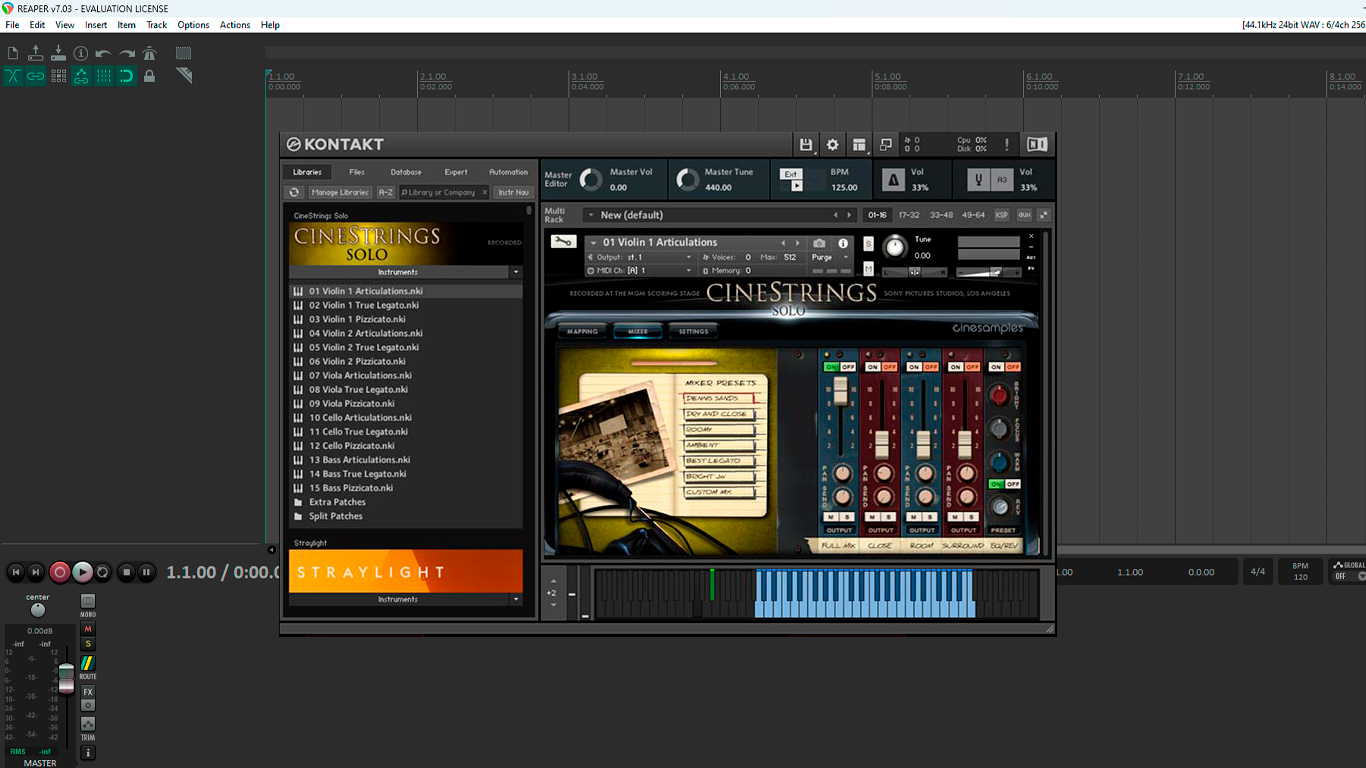
Task: Click the Native Instruments NI logo
Action: coord(1037,145)
